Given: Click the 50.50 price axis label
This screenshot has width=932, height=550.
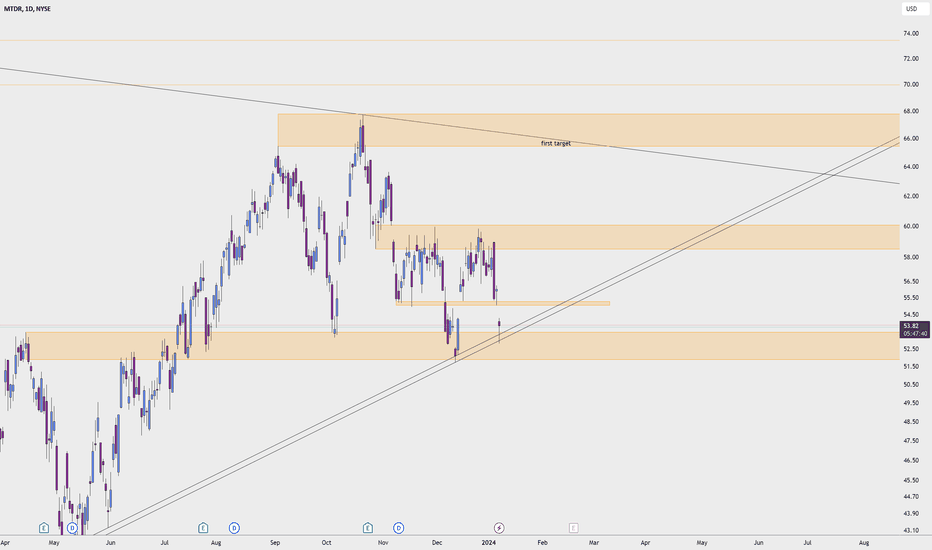Looking at the screenshot, I should 911,385.
